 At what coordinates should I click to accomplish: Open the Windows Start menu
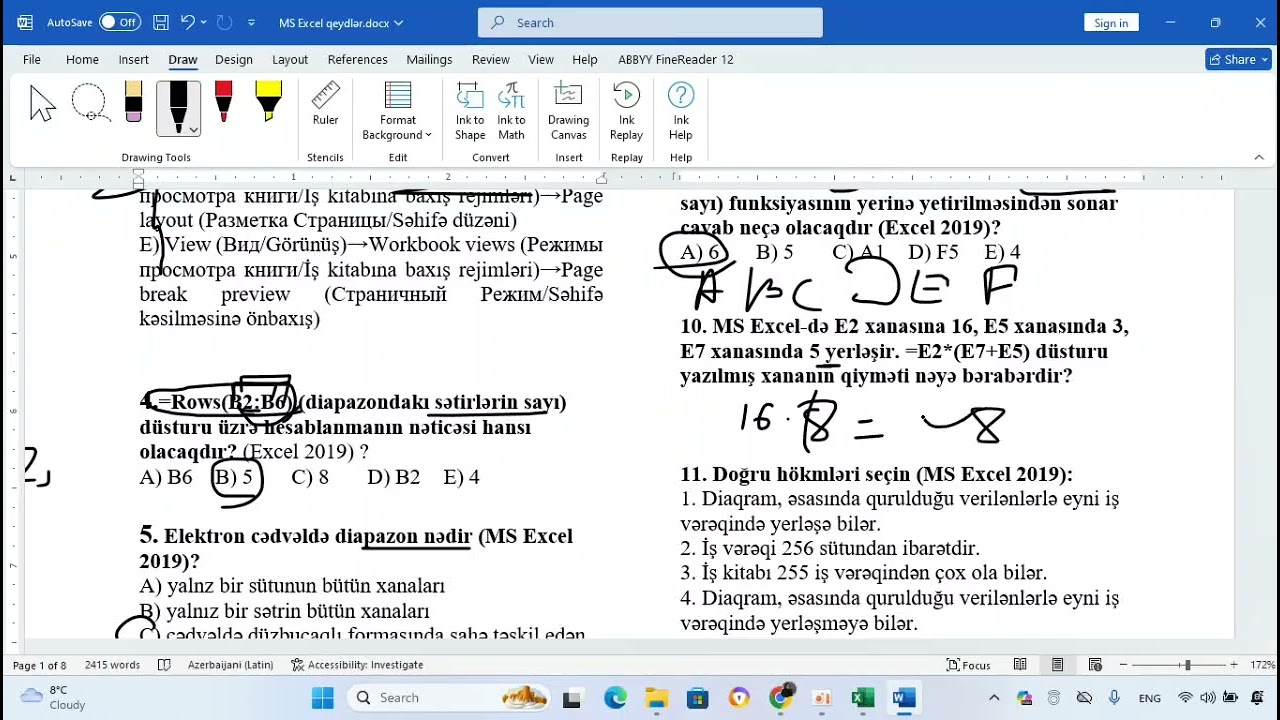(322, 697)
